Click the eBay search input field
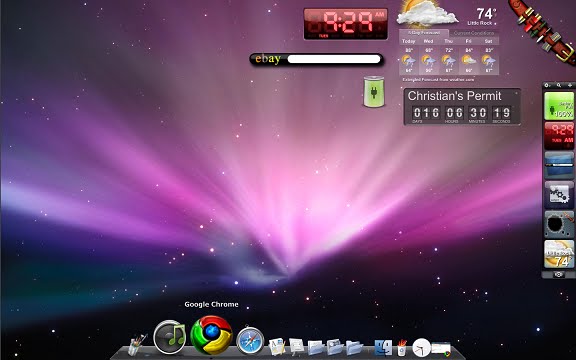Screen dimensions: 576x360 click(x=334, y=59)
